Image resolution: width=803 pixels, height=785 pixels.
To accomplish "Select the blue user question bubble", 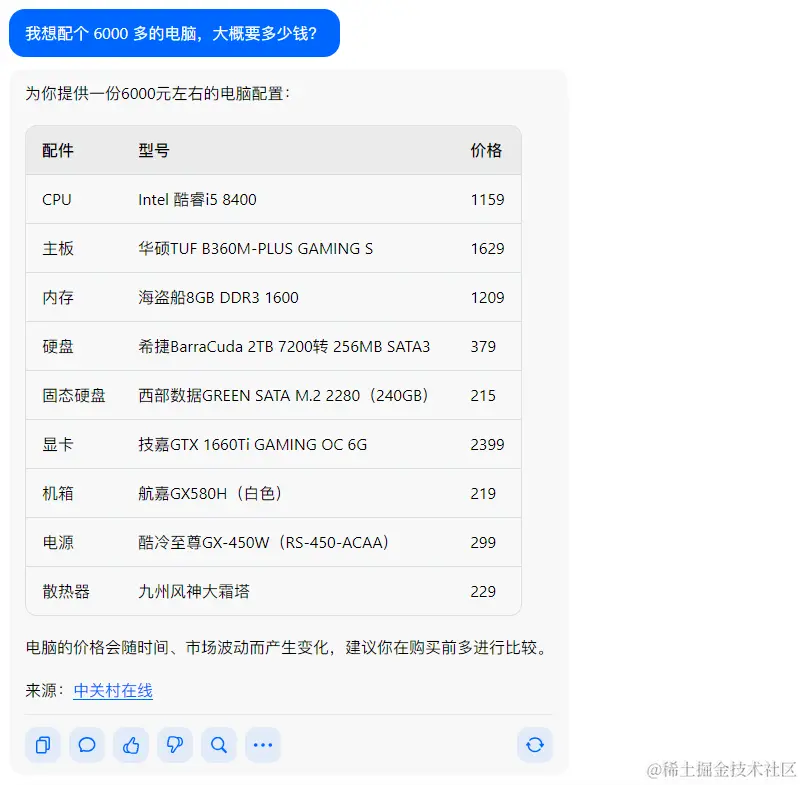I will (x=175, y=33).
